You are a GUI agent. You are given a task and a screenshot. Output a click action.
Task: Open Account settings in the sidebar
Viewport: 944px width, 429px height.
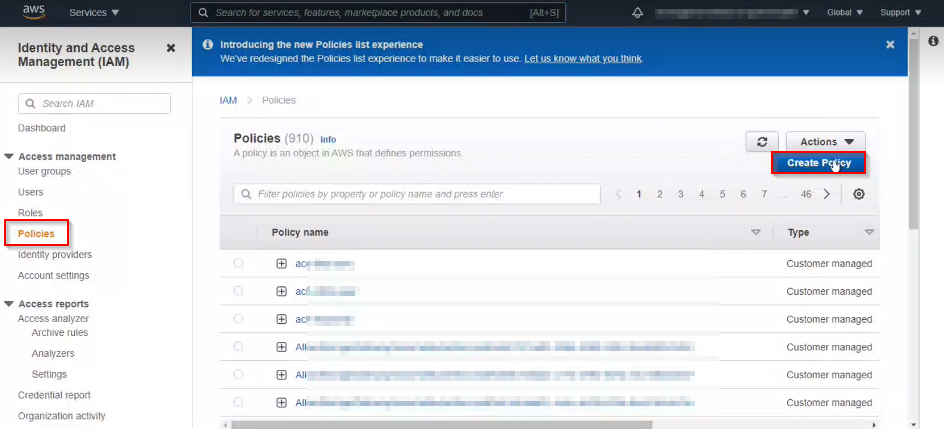pyautogui.click(x=54, y=276)
